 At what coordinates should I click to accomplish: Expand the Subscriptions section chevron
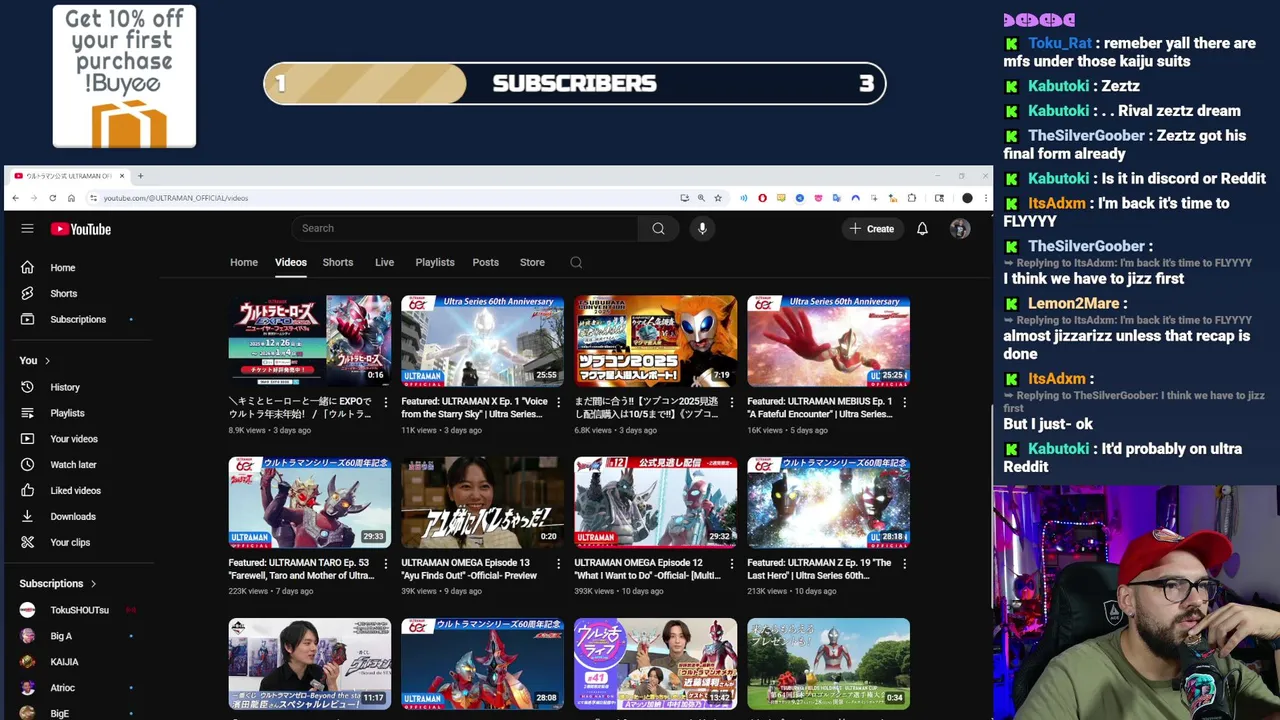(93, 584)
